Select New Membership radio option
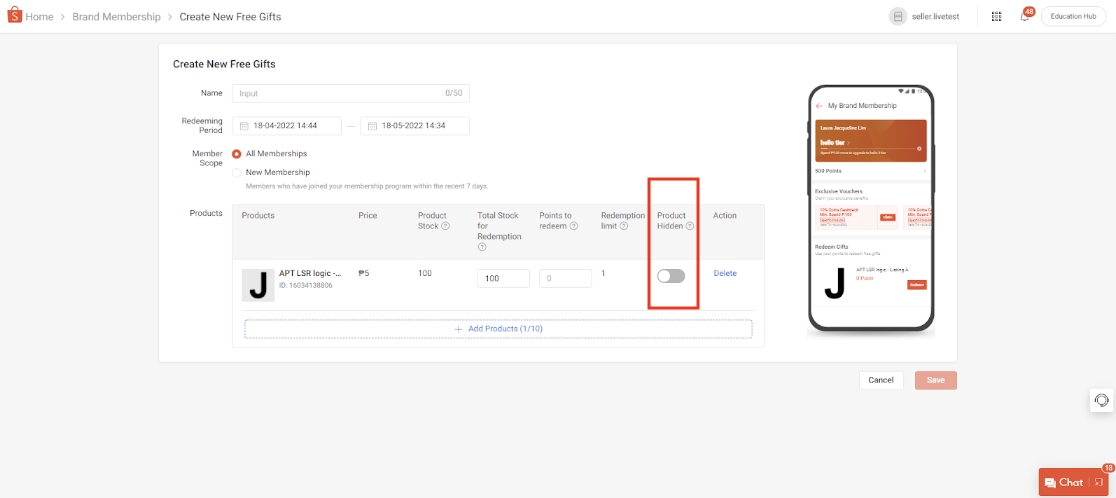The image size is (1116, 498). coord(237,172)
